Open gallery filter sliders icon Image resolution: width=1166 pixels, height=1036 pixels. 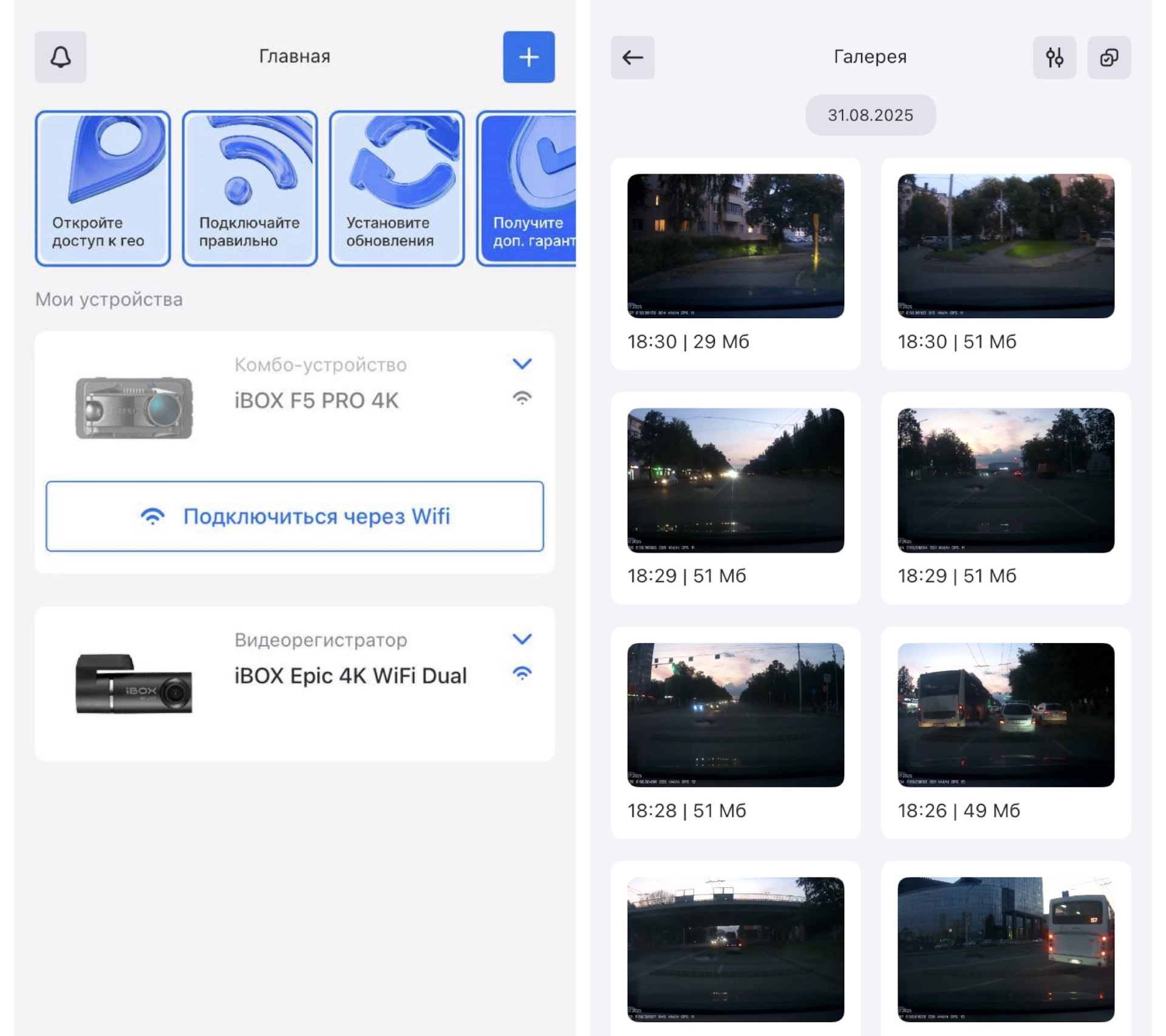(1054, 58)
